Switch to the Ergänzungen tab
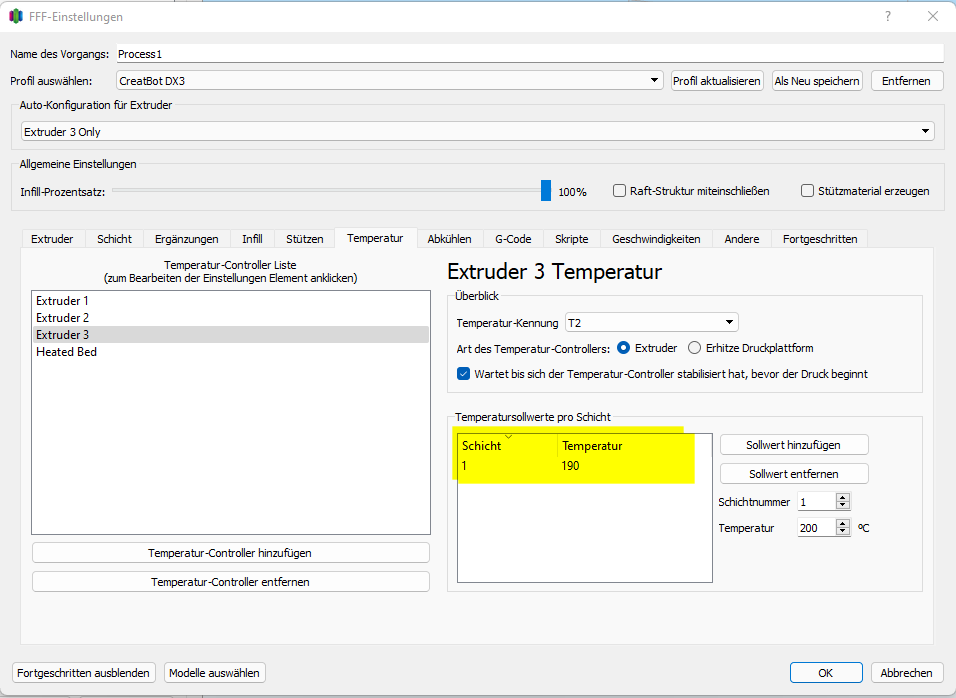 coord(187,239)
